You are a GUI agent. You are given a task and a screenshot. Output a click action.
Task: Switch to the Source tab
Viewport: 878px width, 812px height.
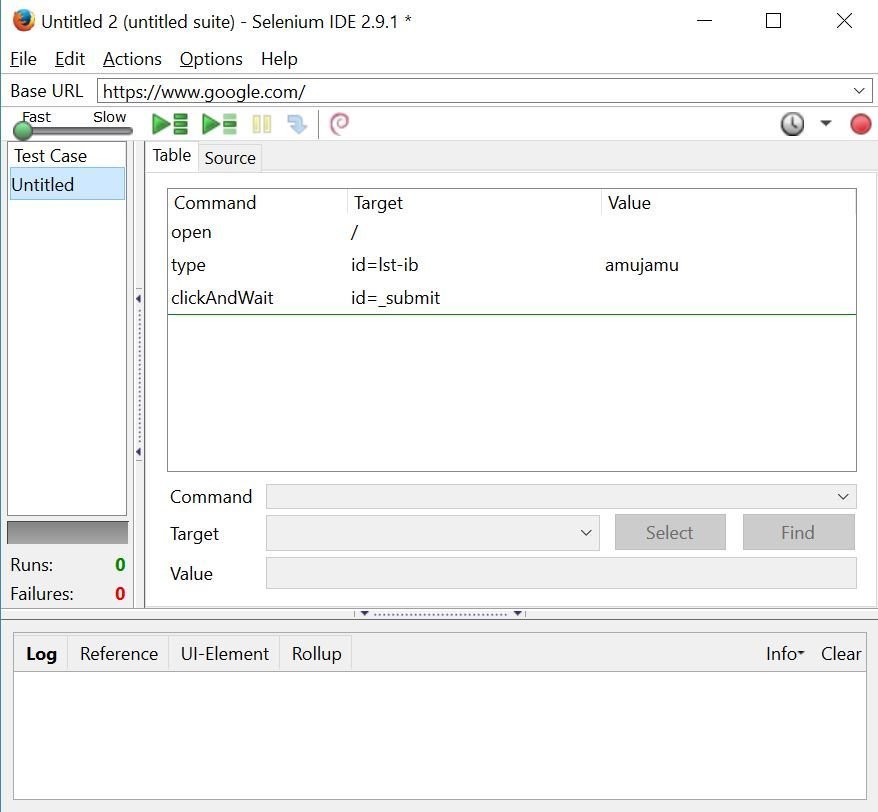pyautogui.click(x=230, y=158)
